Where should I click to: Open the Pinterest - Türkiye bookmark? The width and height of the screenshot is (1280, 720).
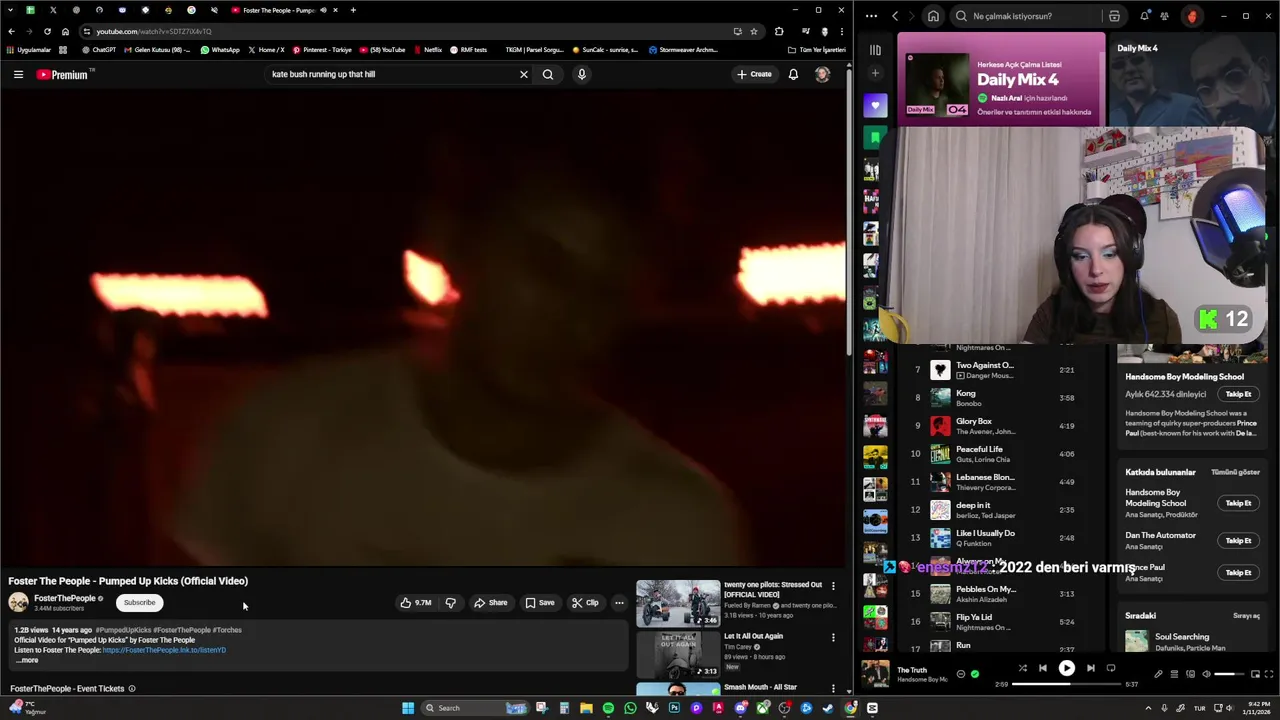click(322, 49)
